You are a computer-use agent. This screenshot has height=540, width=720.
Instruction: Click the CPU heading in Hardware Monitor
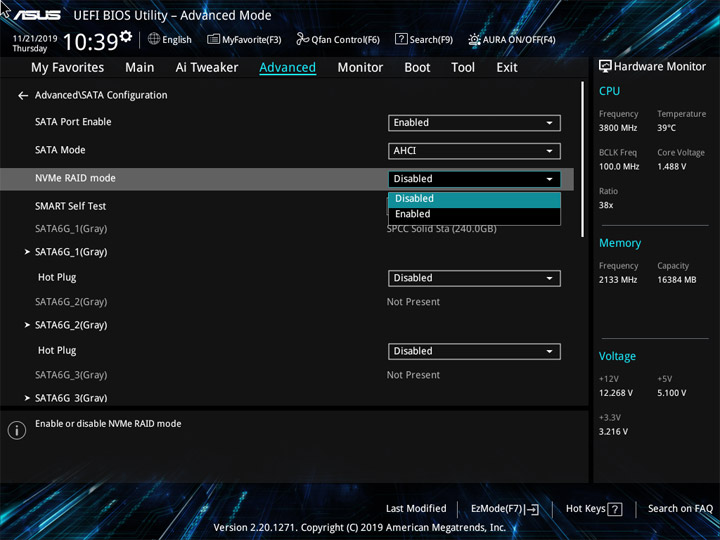[609, 91]
